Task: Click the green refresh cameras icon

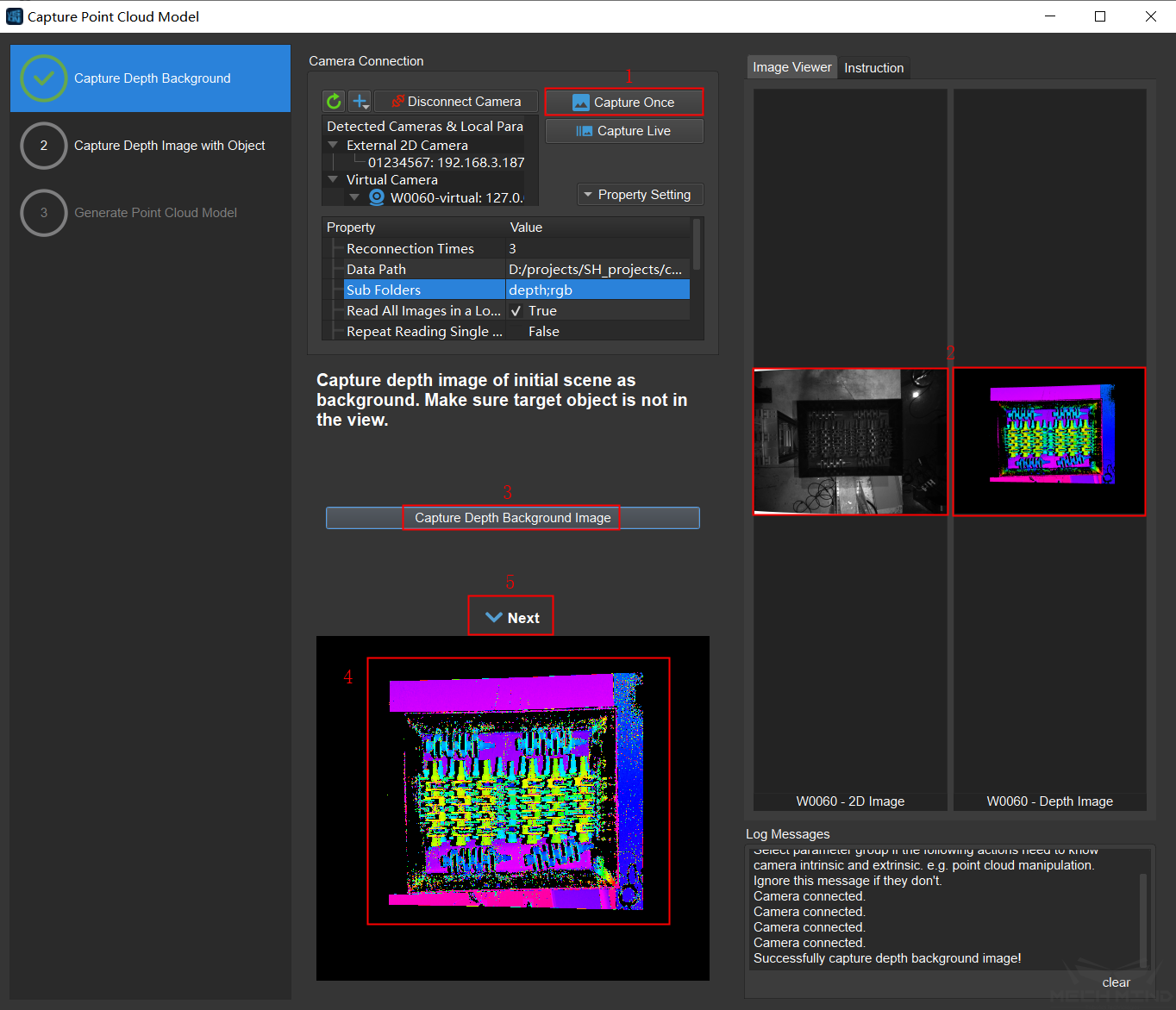Action: [334, 102]
